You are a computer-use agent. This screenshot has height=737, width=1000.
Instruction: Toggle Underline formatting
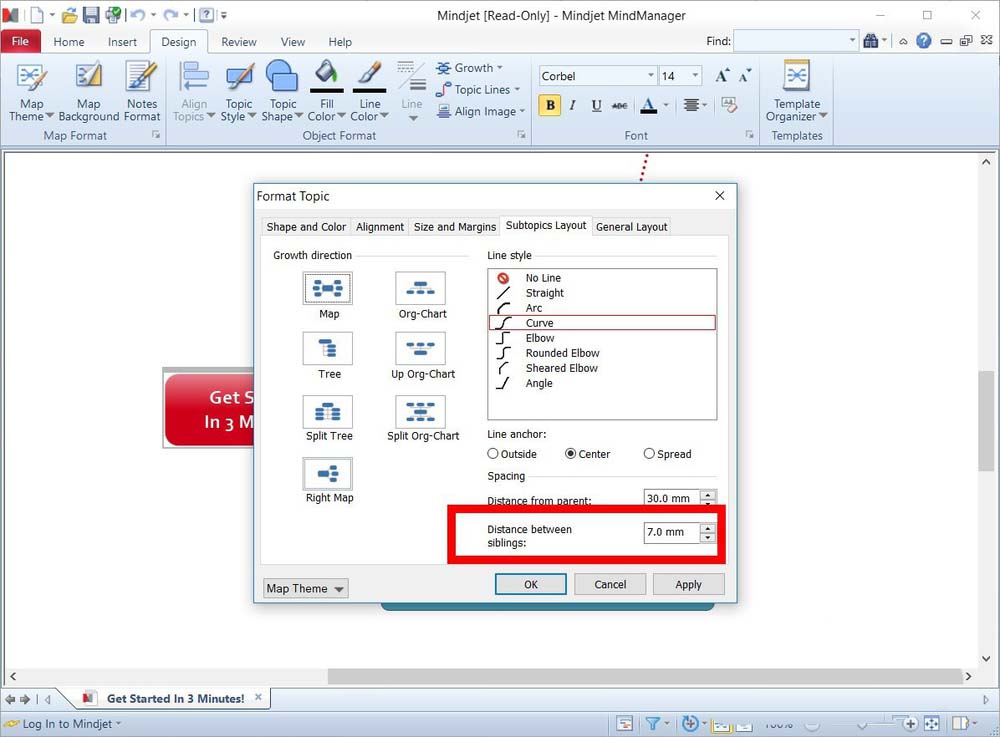point(596,105)
